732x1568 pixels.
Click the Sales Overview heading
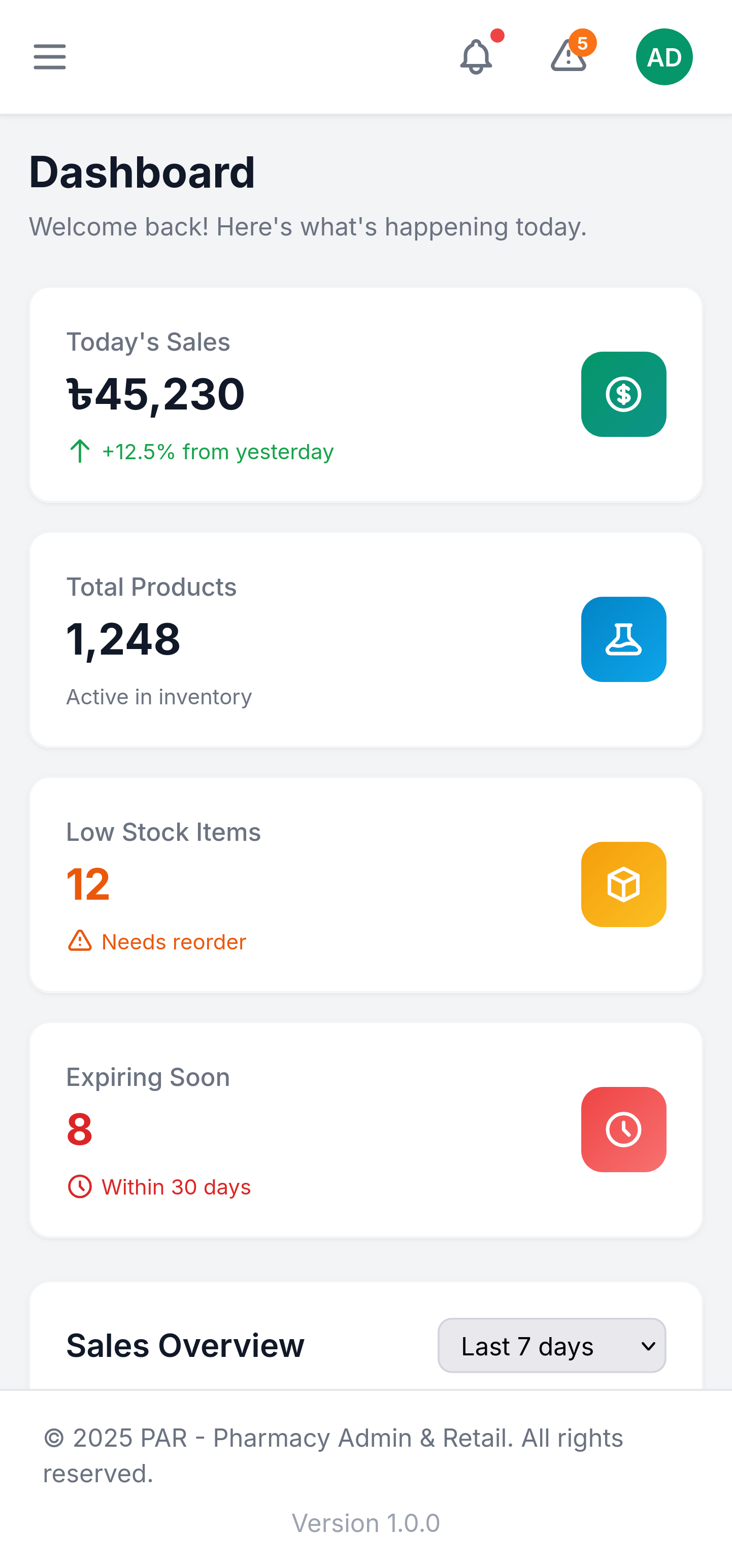pyautogui.click(x=185, y=1345)
